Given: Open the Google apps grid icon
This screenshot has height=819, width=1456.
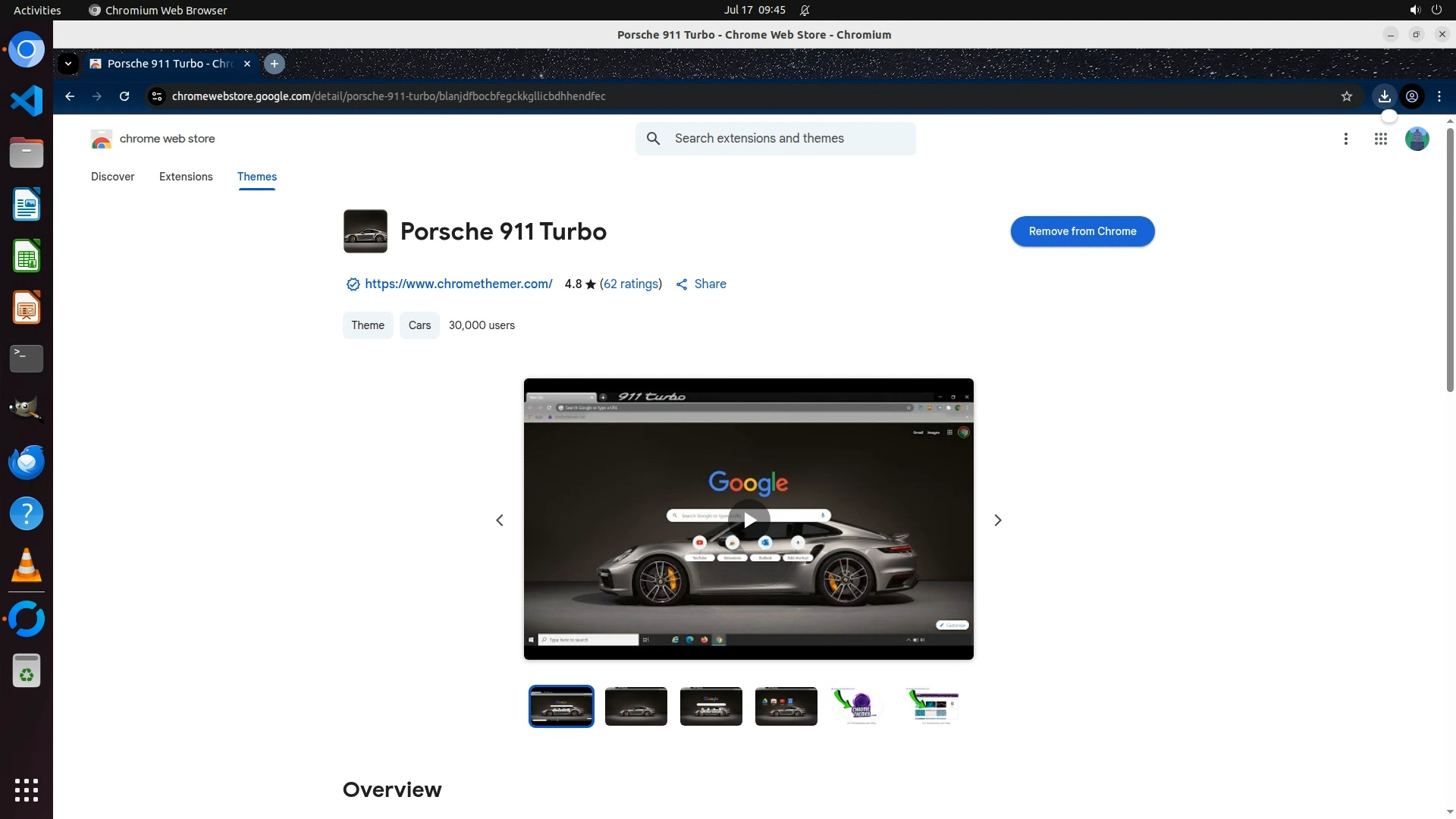Looking at the screenshot, I should 1380,139.
